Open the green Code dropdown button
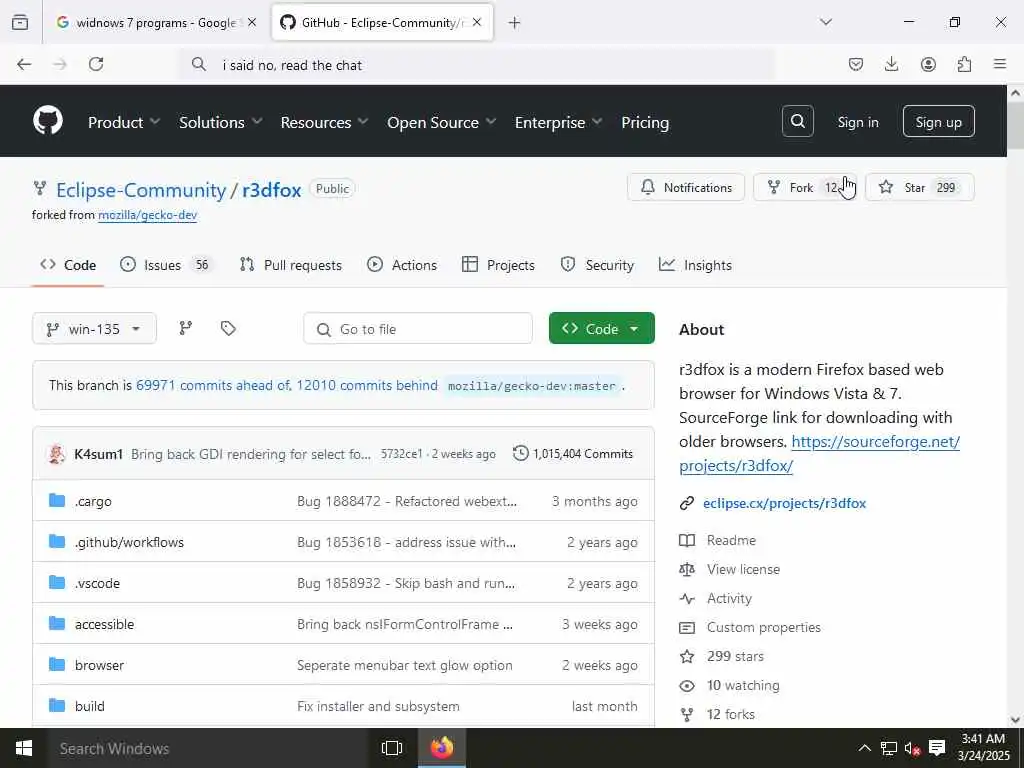 coord(601,328)
